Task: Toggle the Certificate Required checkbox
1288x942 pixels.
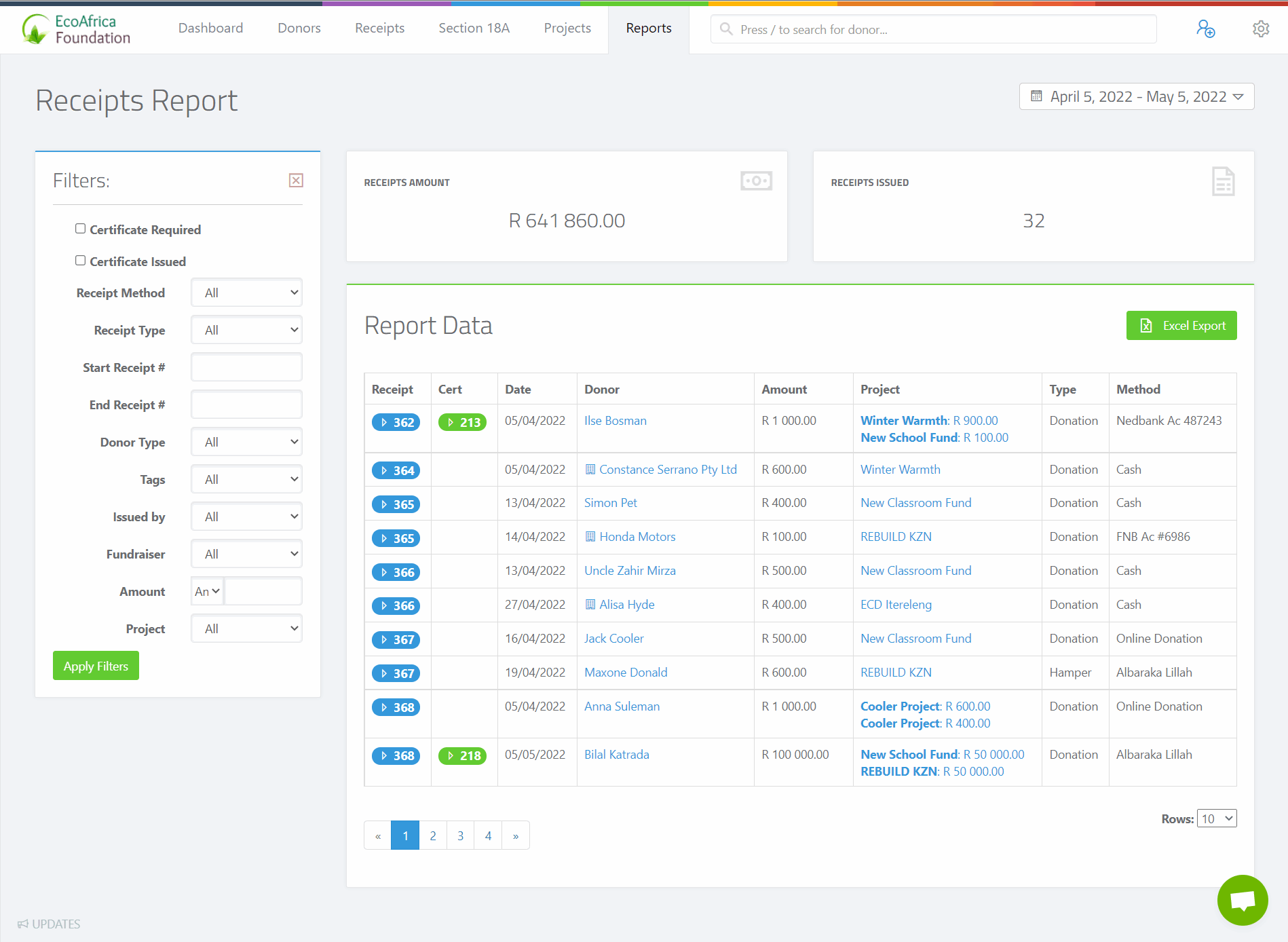Action: [80, 229]
